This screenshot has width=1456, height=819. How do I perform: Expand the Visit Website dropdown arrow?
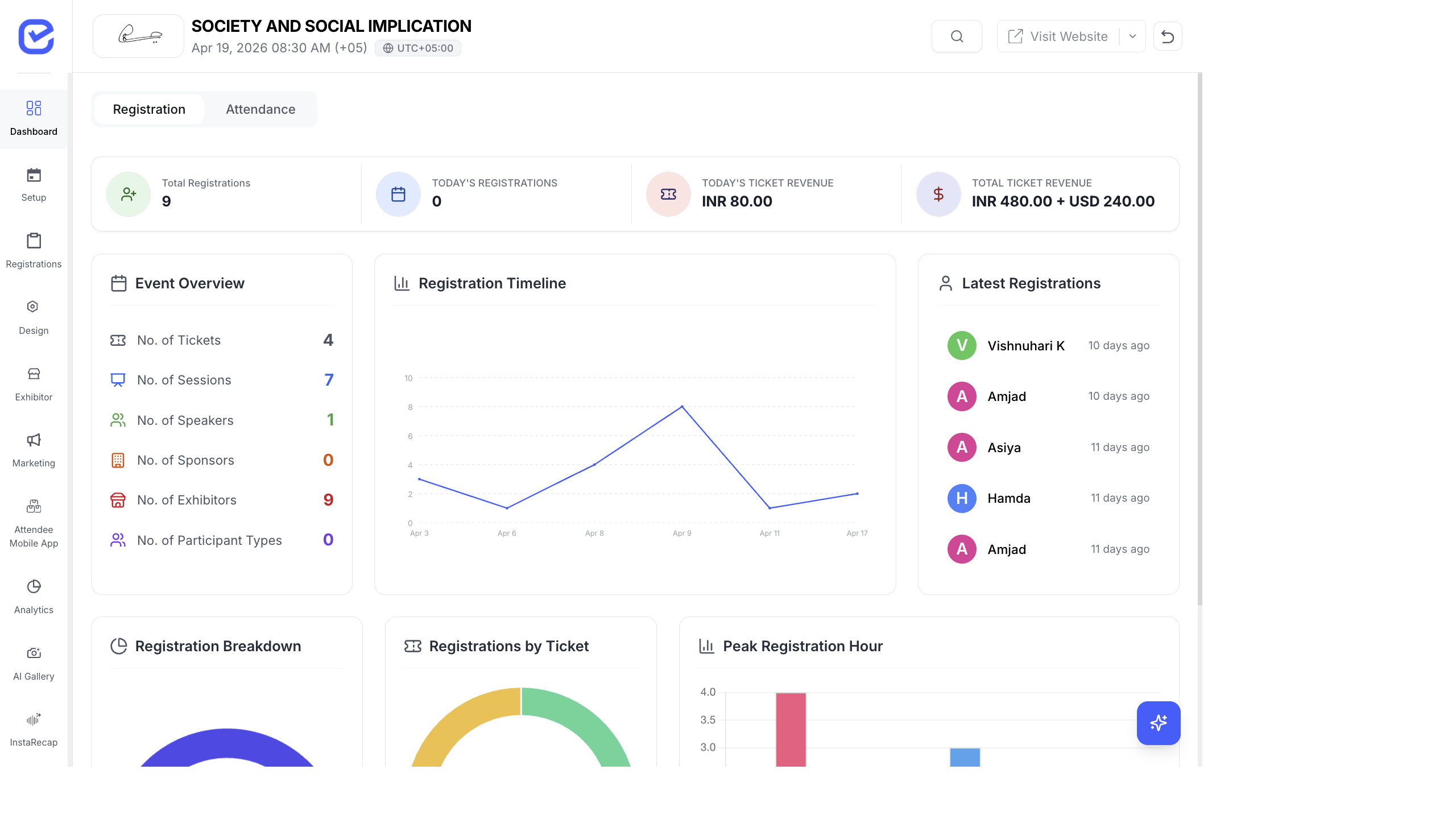coord(1132,36)
